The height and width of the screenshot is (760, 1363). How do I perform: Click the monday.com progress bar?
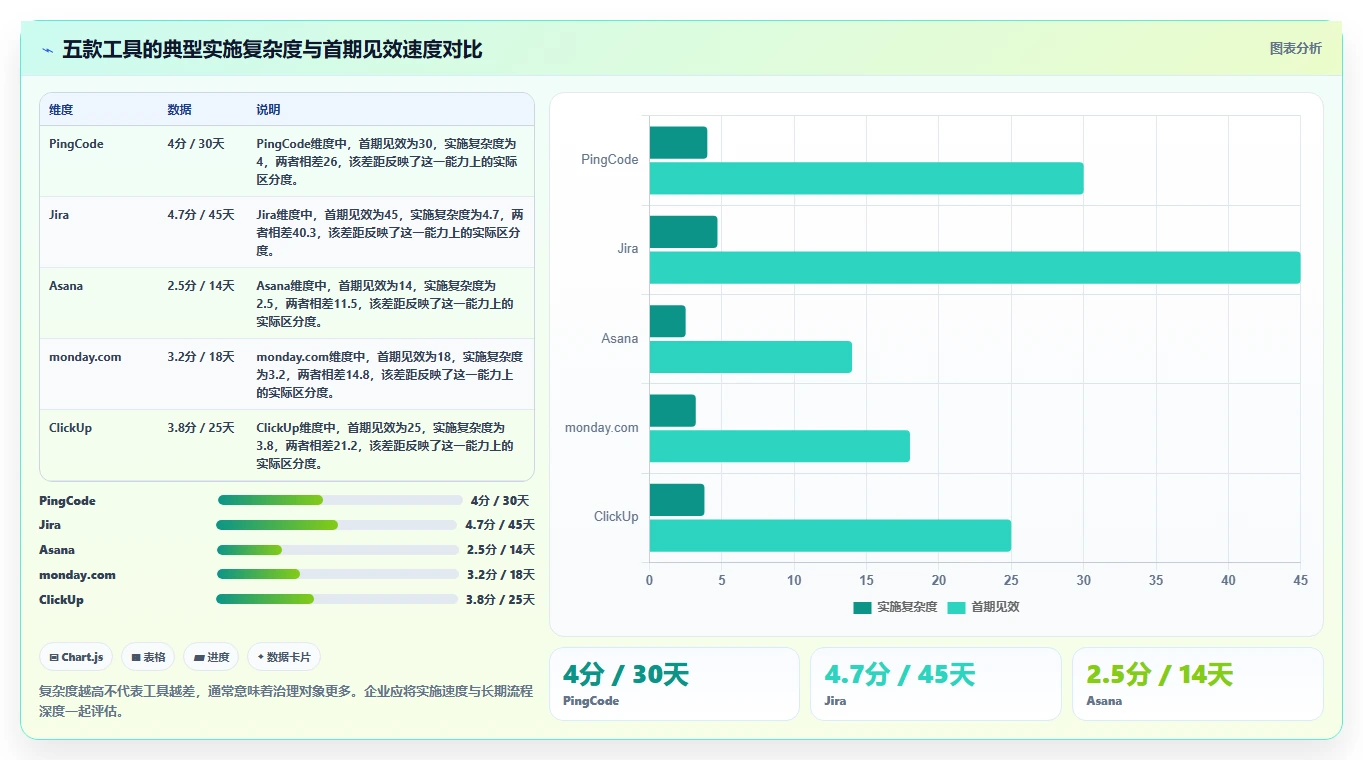point(338,575)
